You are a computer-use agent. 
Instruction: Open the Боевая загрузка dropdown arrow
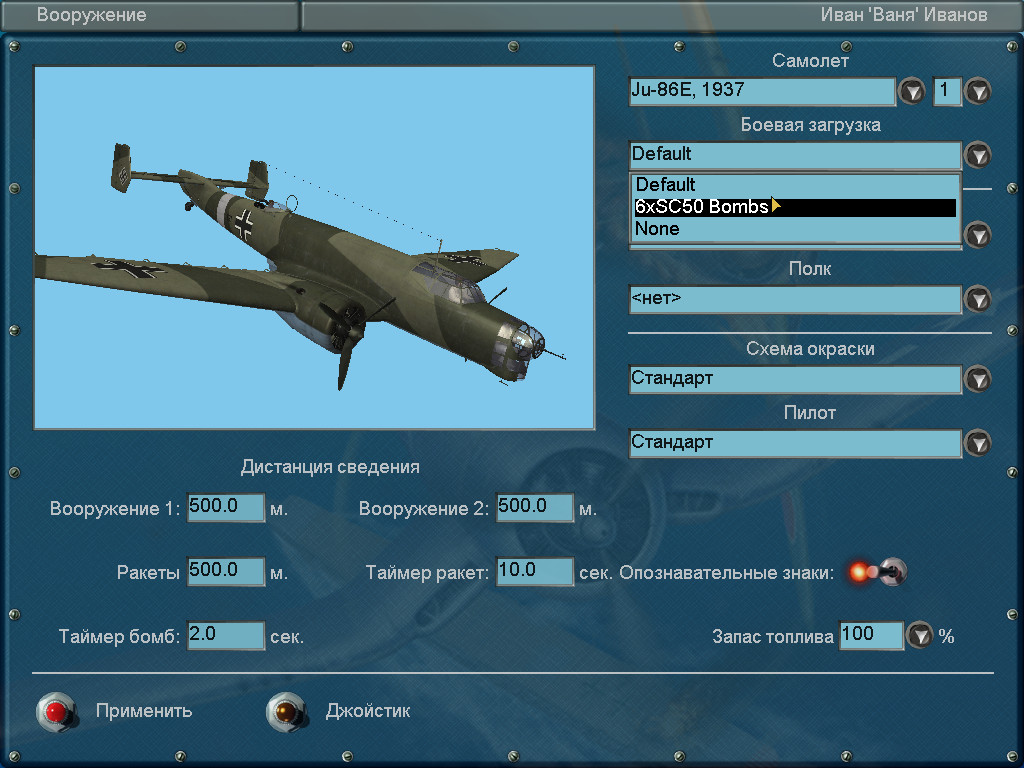click(978, 155)
